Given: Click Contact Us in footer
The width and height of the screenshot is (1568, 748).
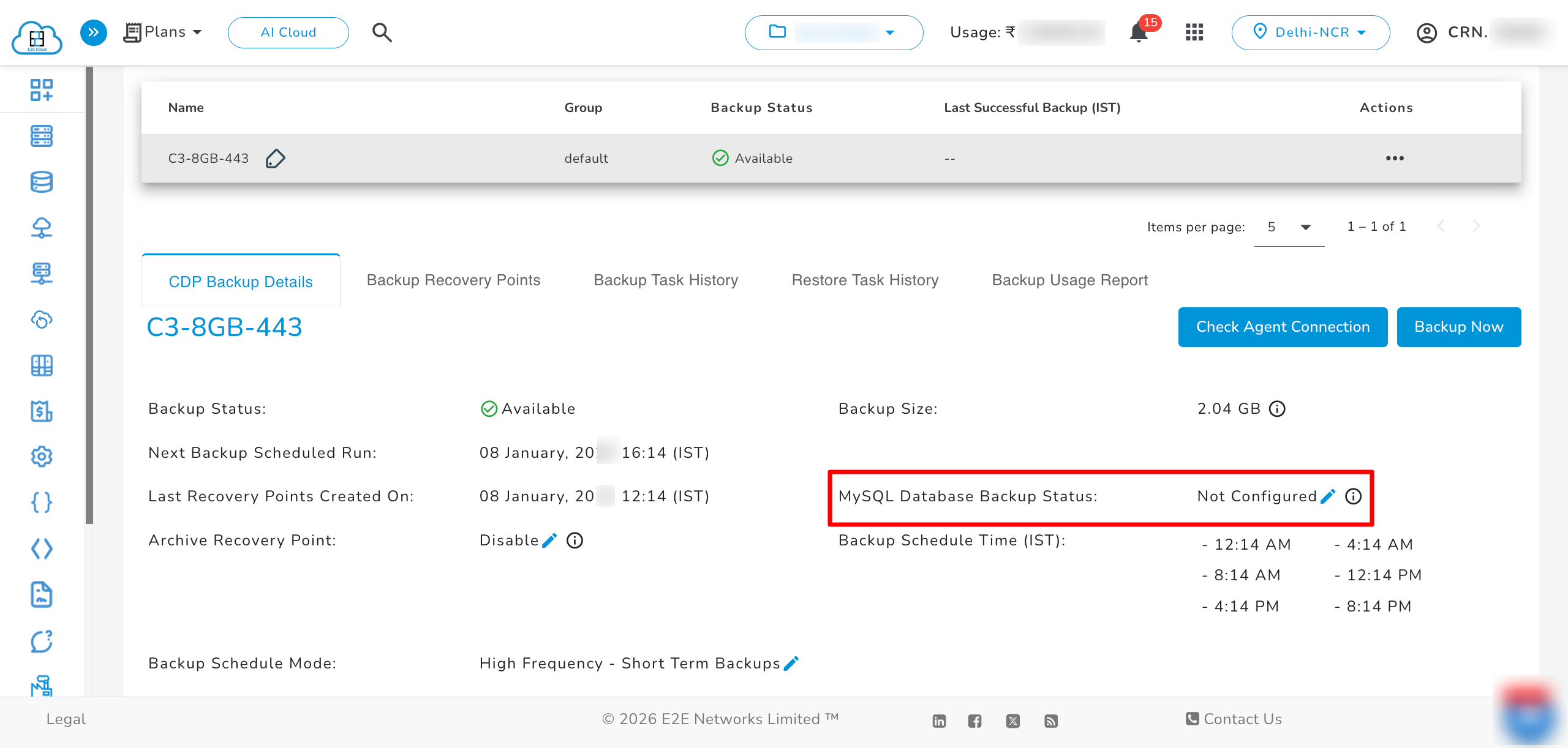Looking at the screenshot, I should [1234, 719].
